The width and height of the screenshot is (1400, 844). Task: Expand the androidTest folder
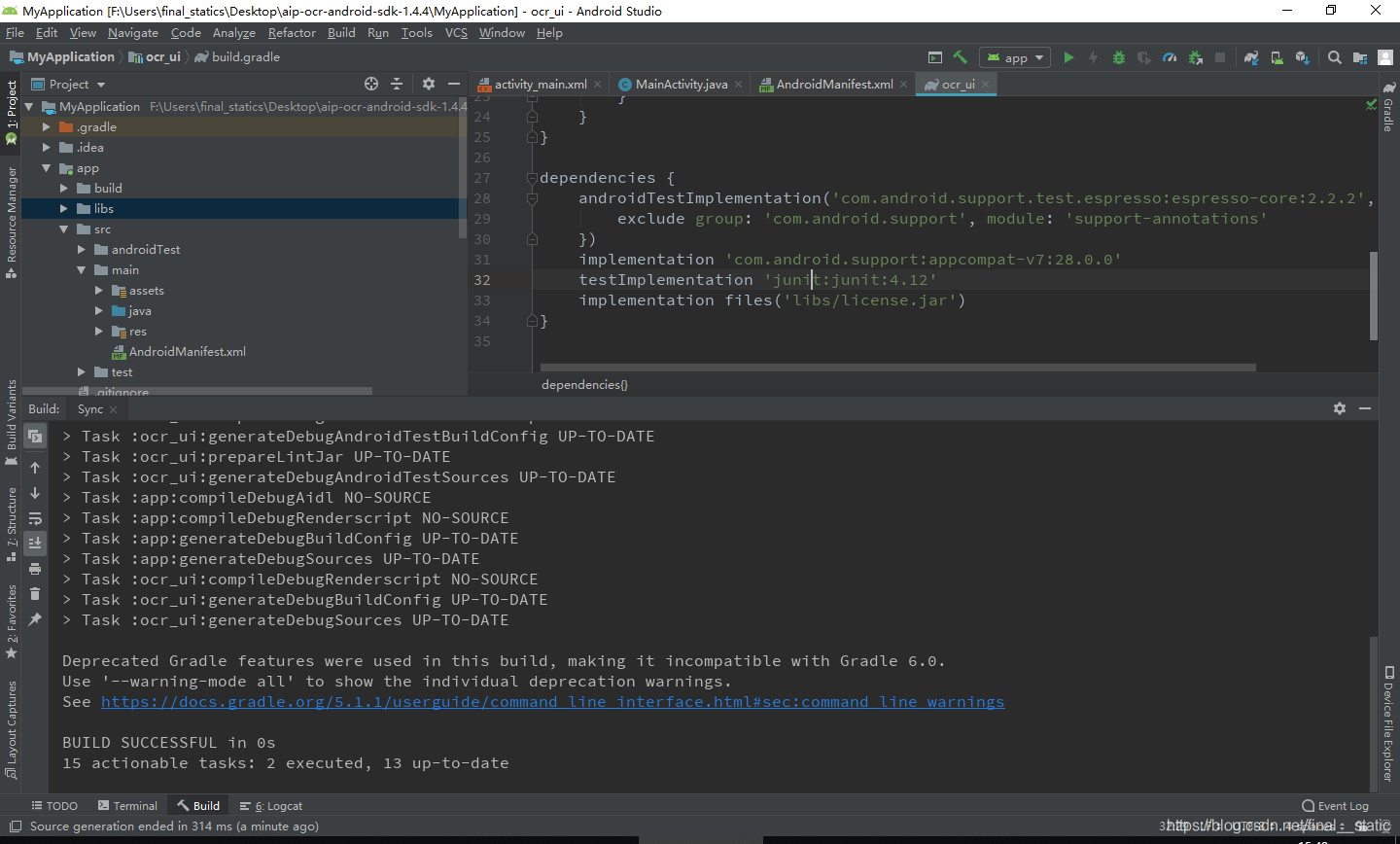point(82,249)
